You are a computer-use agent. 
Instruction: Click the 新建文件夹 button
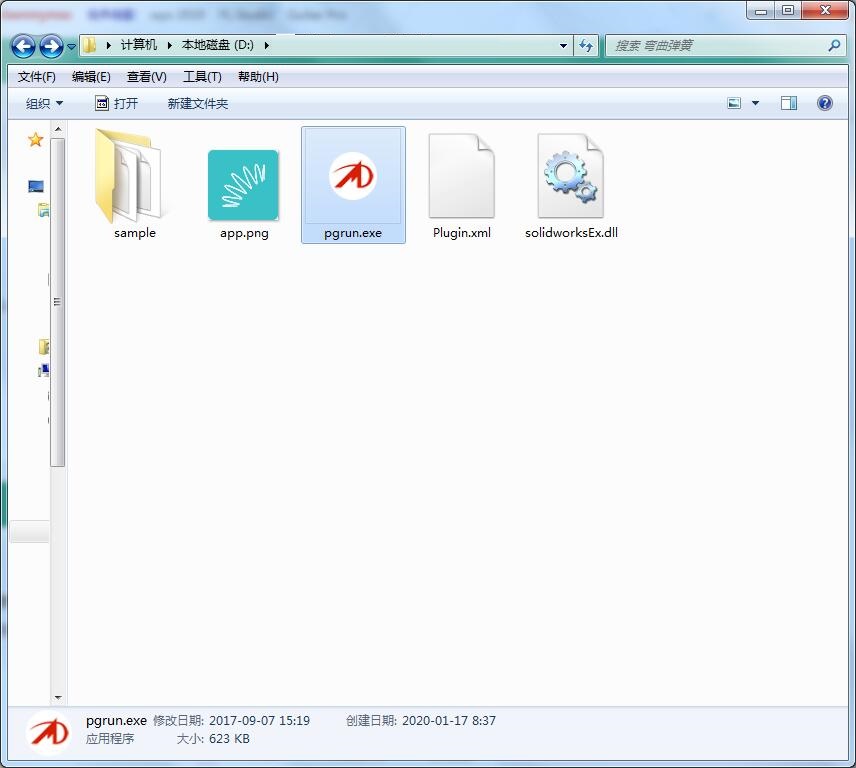click(x=197, y=103)
